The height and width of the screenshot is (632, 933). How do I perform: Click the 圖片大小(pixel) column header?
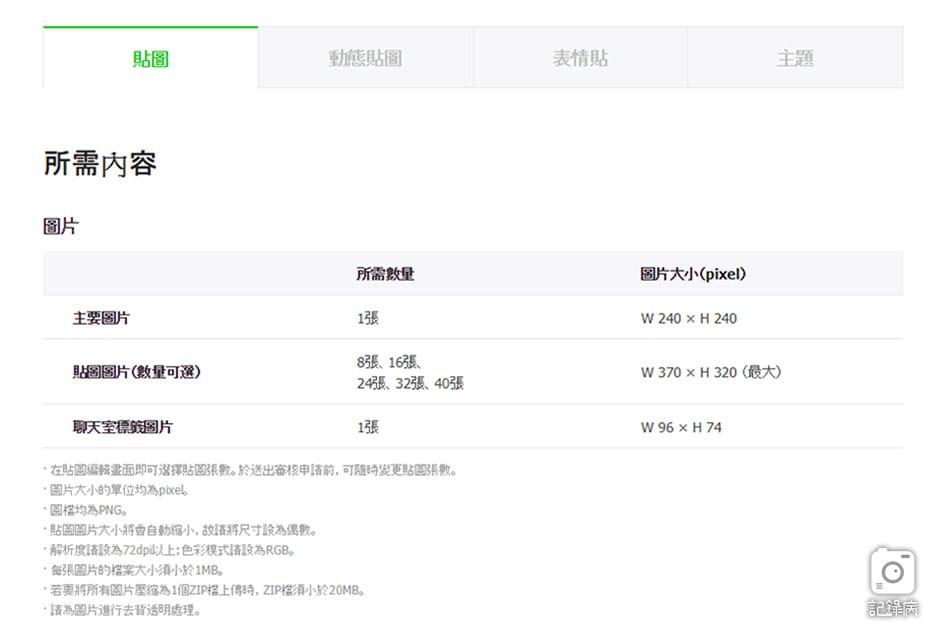693,274
